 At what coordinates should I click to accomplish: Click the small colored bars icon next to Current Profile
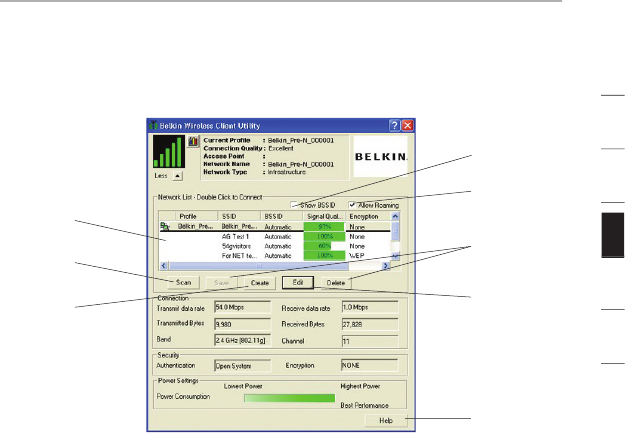coord(193,141)
